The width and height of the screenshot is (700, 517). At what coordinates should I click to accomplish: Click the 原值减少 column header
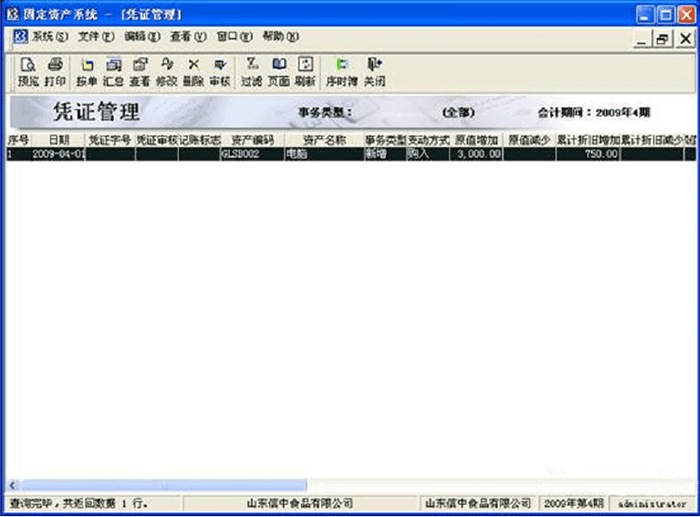(529, 140)
